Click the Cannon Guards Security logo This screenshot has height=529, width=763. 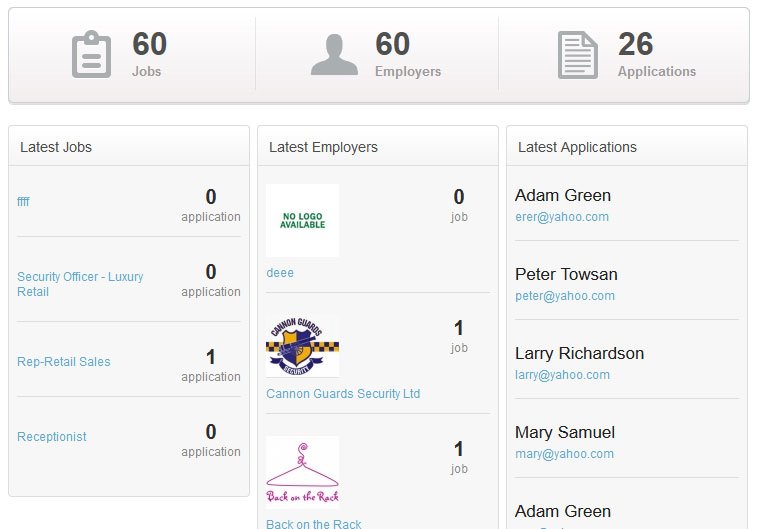[x=302, y=346]
